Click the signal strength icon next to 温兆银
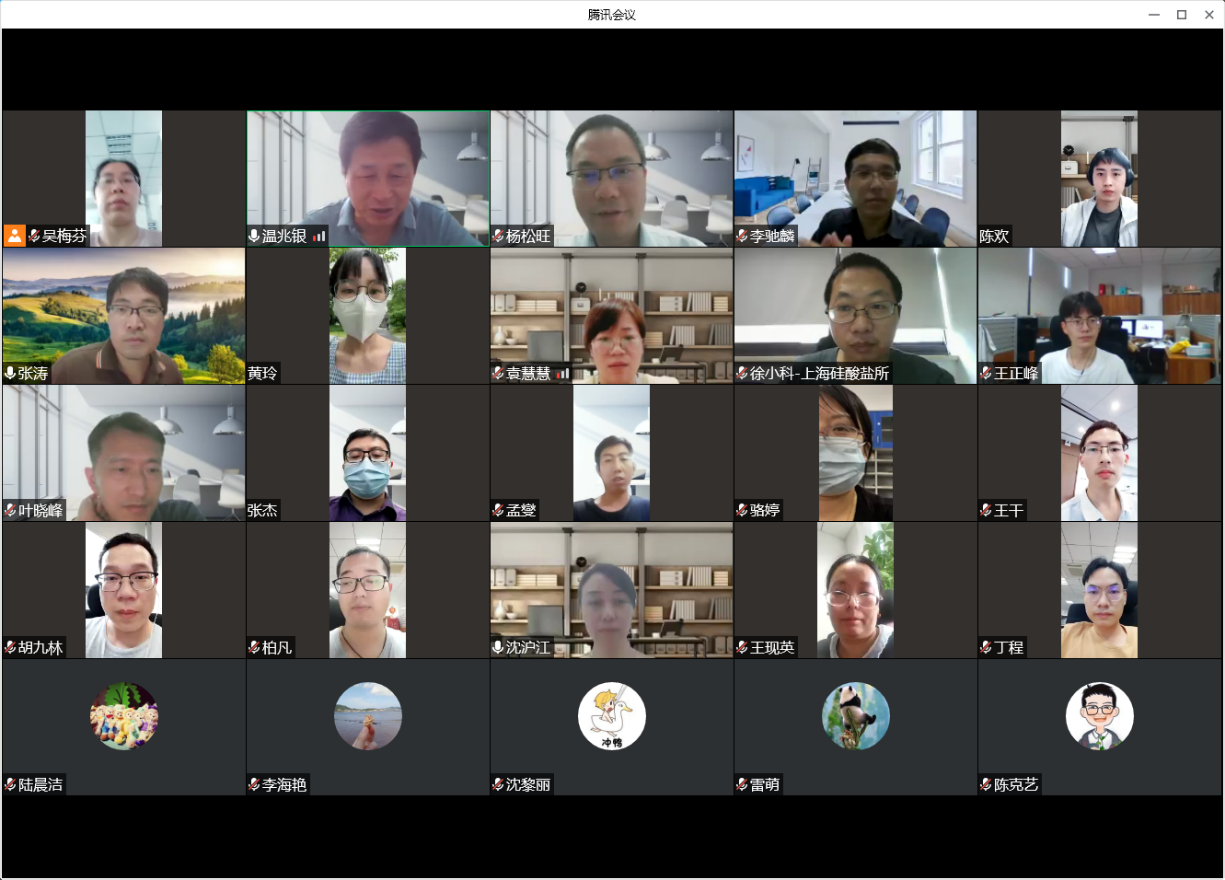The width and height of the screenshot is (1225, 880). click(x=319, y=236)
